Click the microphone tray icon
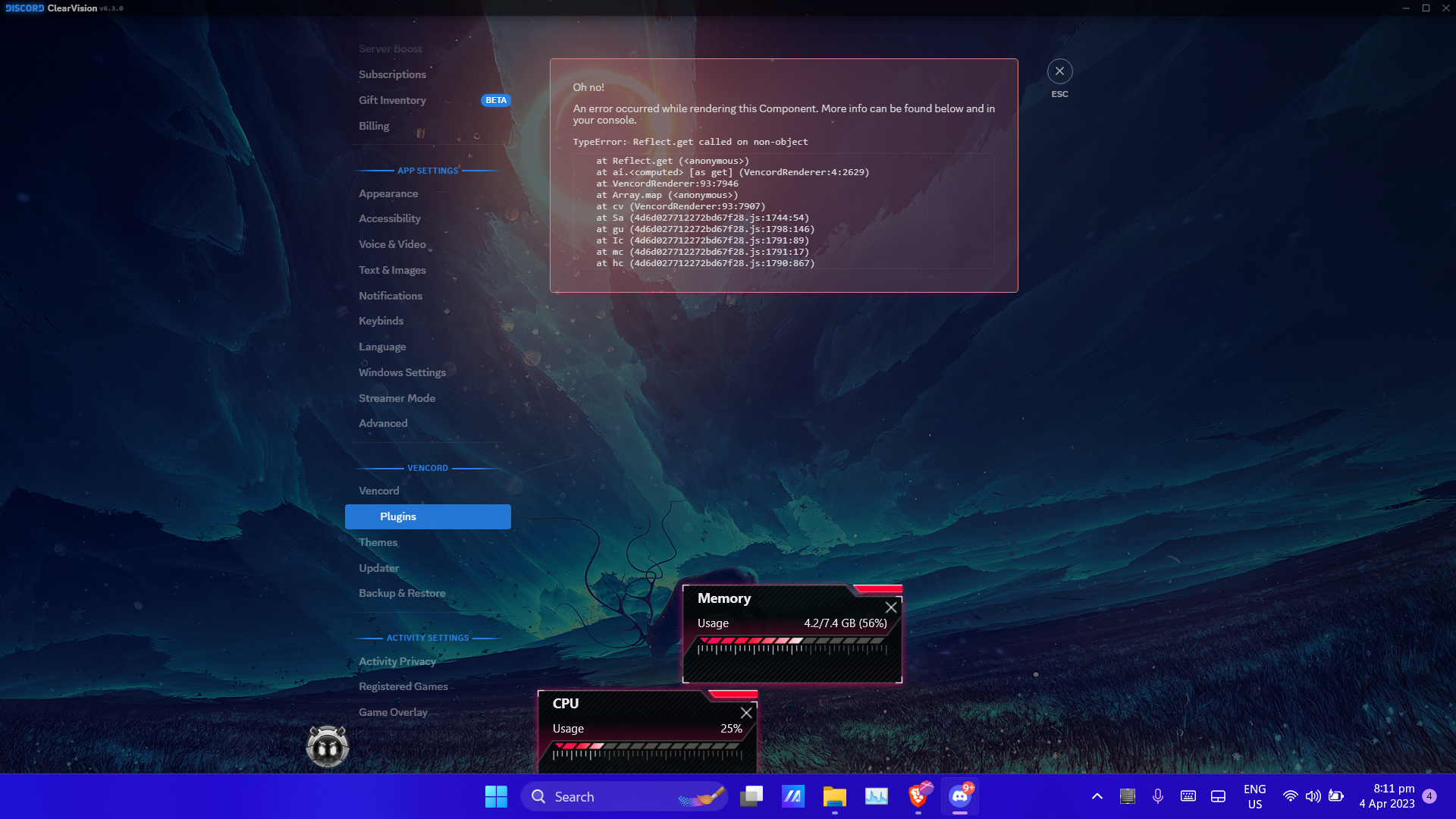The width and height of the screenshot is (1456, 819). (1157, 796)
